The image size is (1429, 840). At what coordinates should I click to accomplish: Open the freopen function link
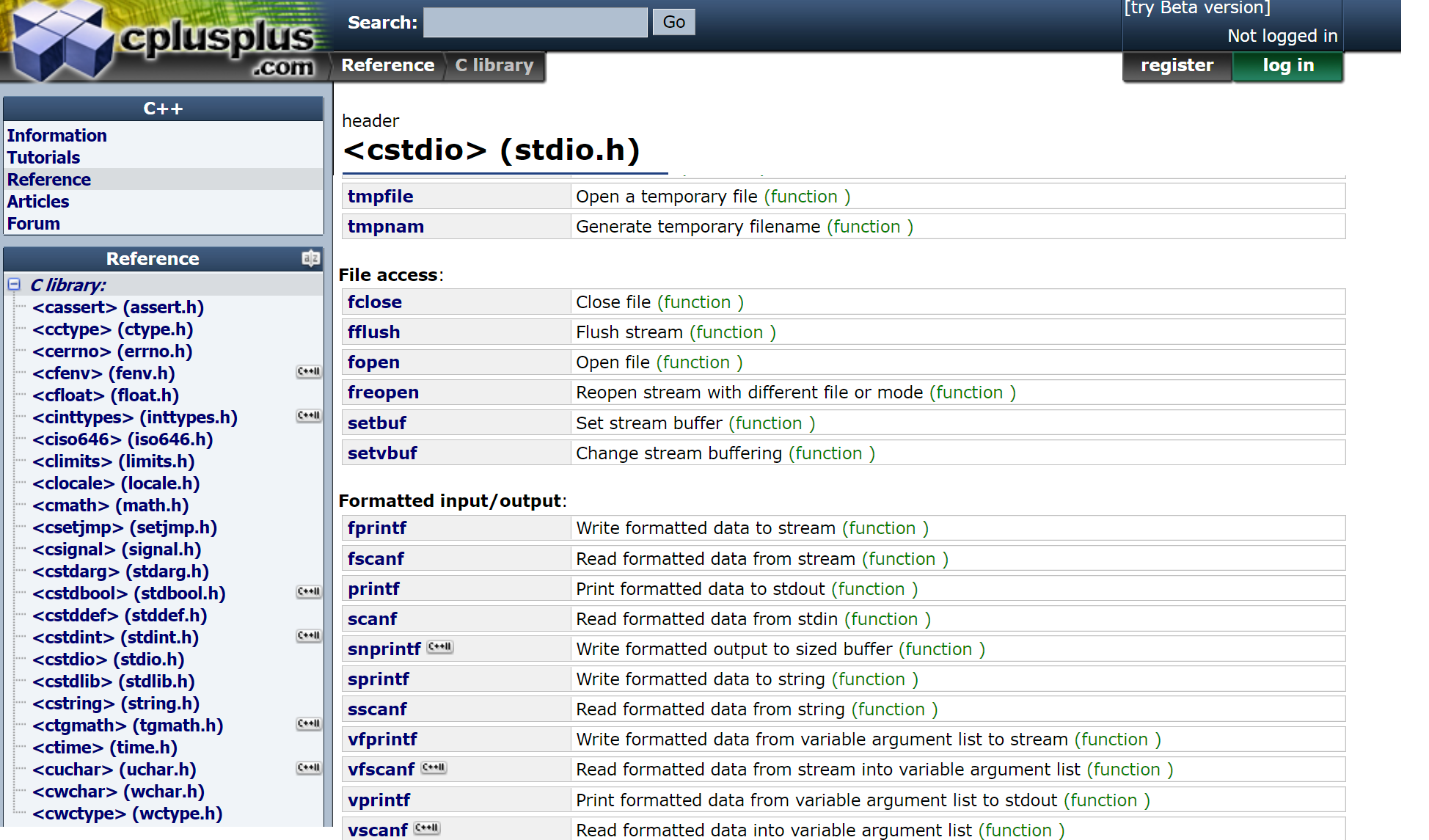click(383, 392)
